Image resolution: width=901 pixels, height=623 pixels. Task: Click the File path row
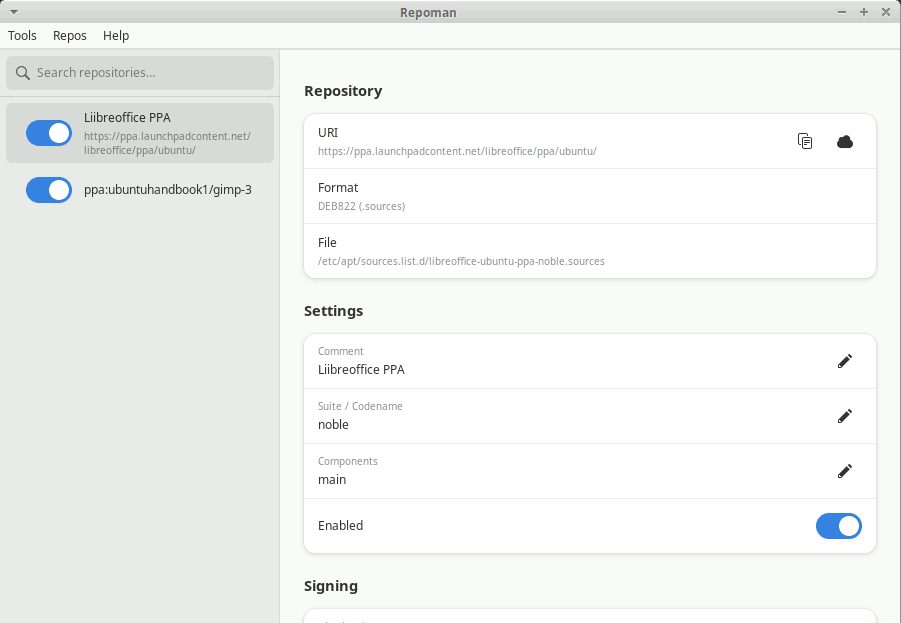pos(590,251)
